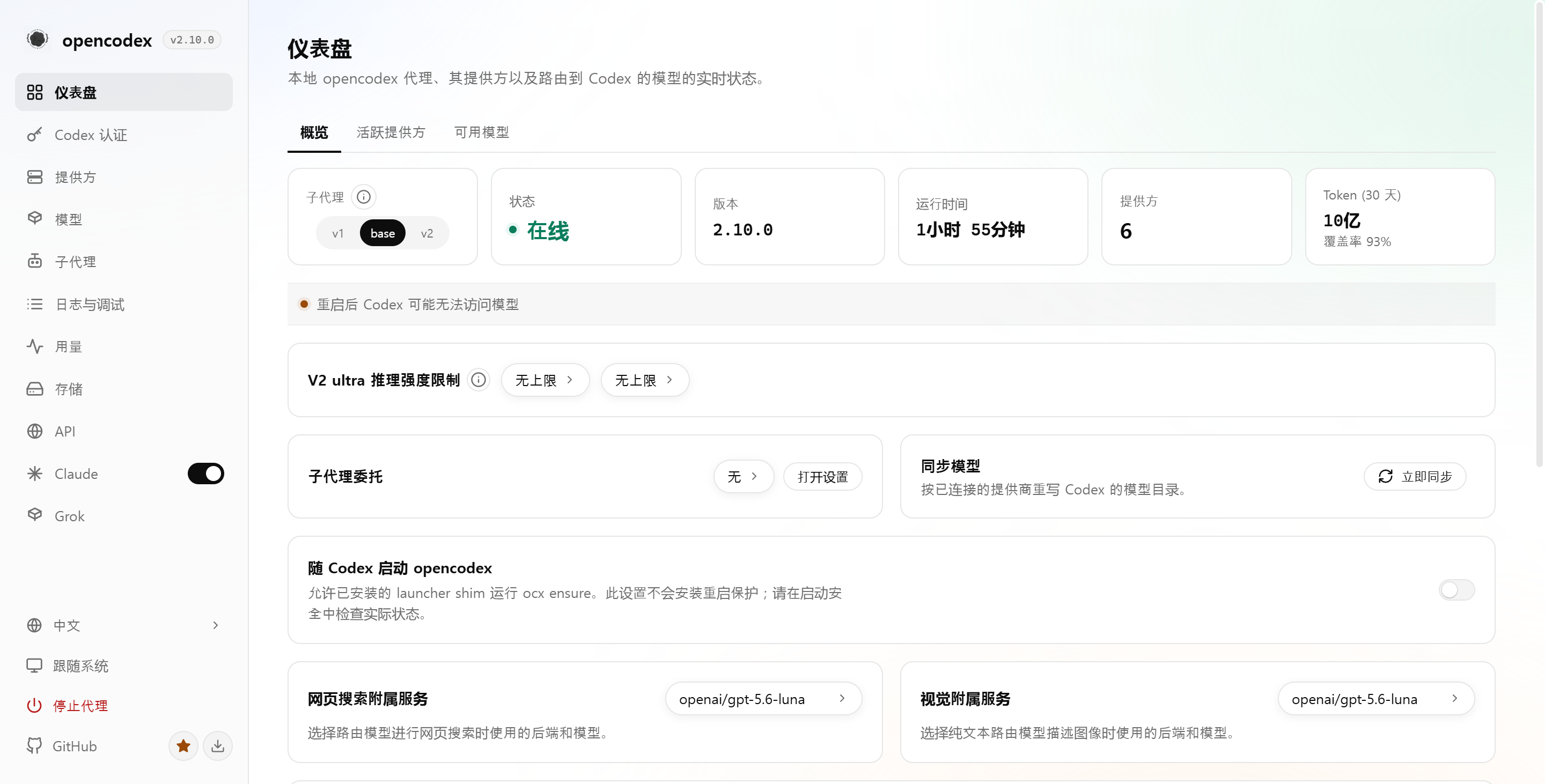Open the 网页搜索附属服务 model dropdown

[x=763, y=699]
